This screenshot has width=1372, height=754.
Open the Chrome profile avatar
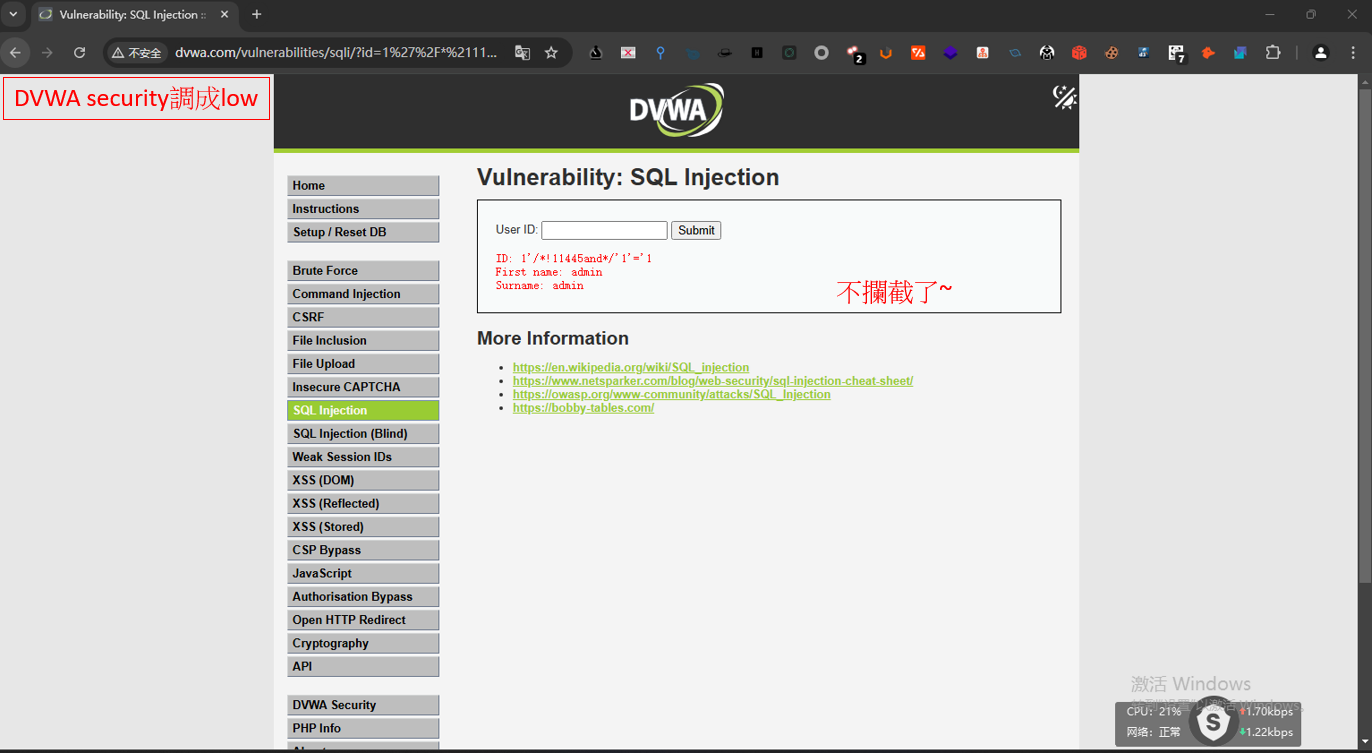click(1320, 53)
